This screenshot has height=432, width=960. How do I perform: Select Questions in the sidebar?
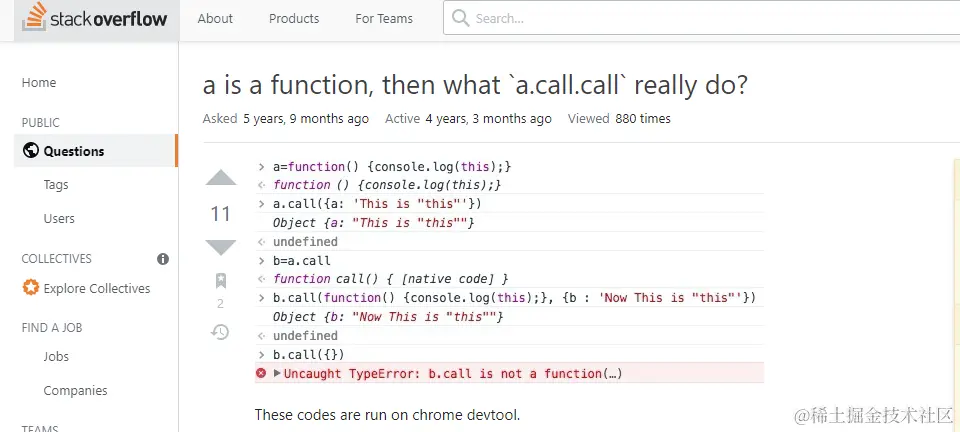[x=96, y=151]
